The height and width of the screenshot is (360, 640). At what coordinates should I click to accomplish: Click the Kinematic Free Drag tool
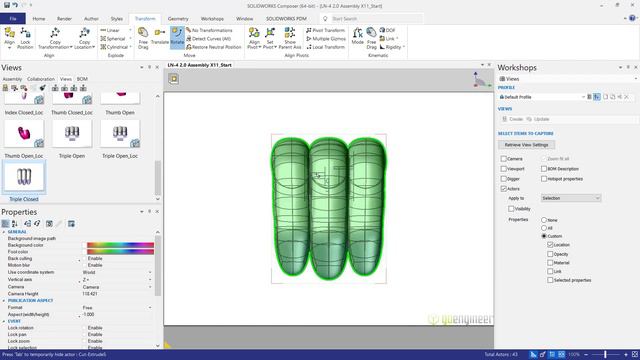[371, 38]
